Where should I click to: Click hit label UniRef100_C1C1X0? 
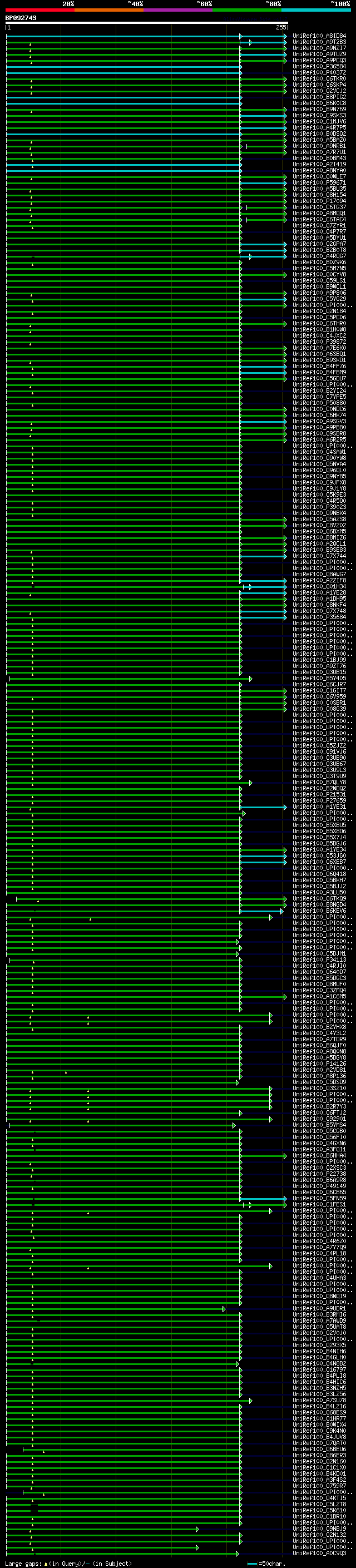(x=319, y=1467)
